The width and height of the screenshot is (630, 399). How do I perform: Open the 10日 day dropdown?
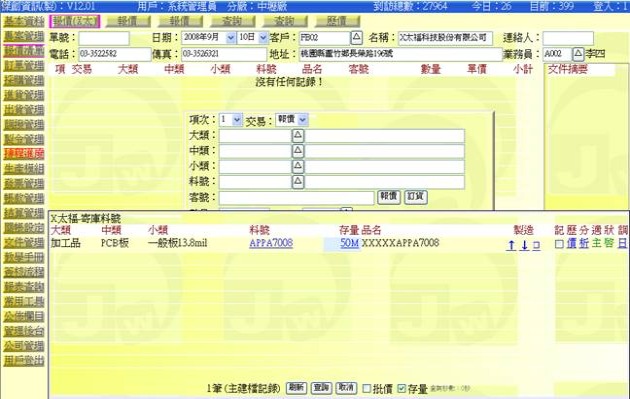263,38
